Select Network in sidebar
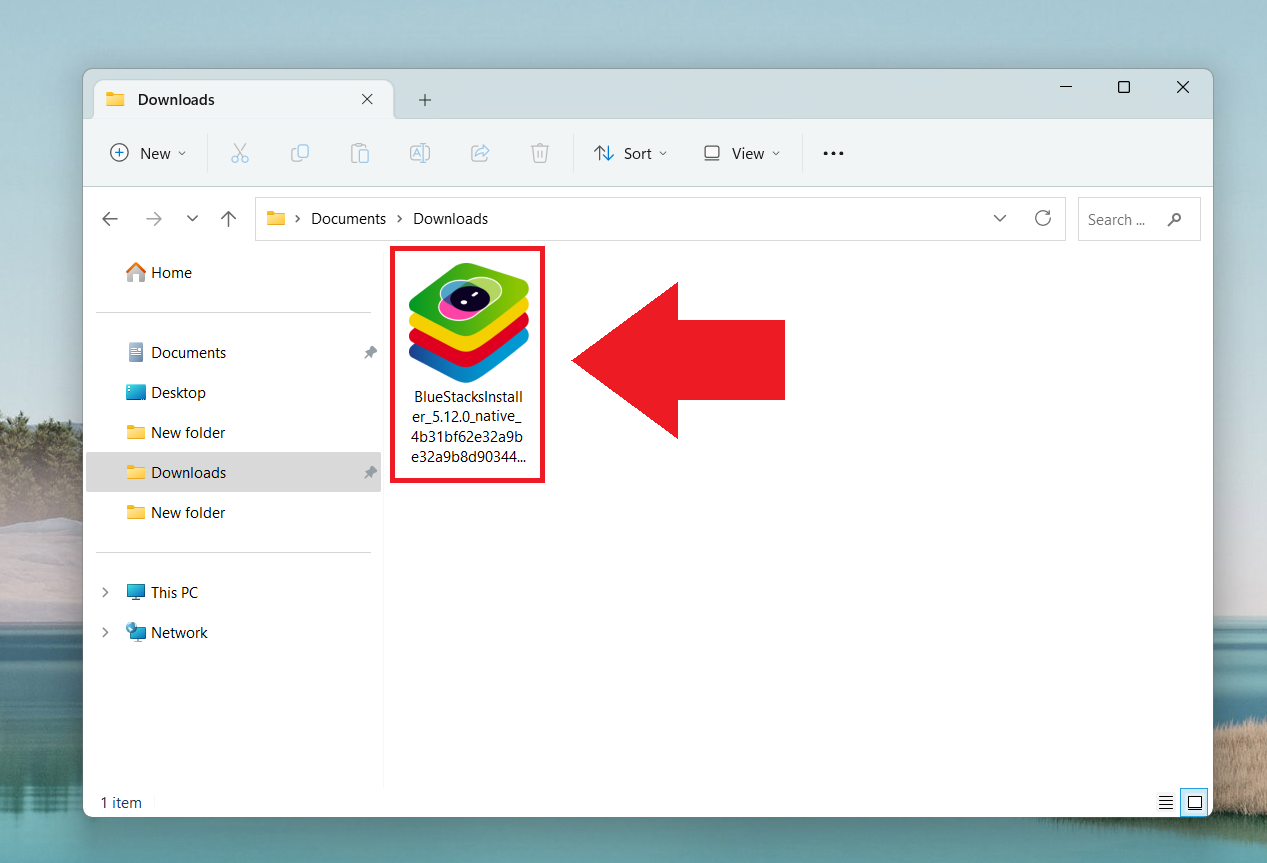The height and width of the screenshot is (863, 1267). click(x=179, y=633)
